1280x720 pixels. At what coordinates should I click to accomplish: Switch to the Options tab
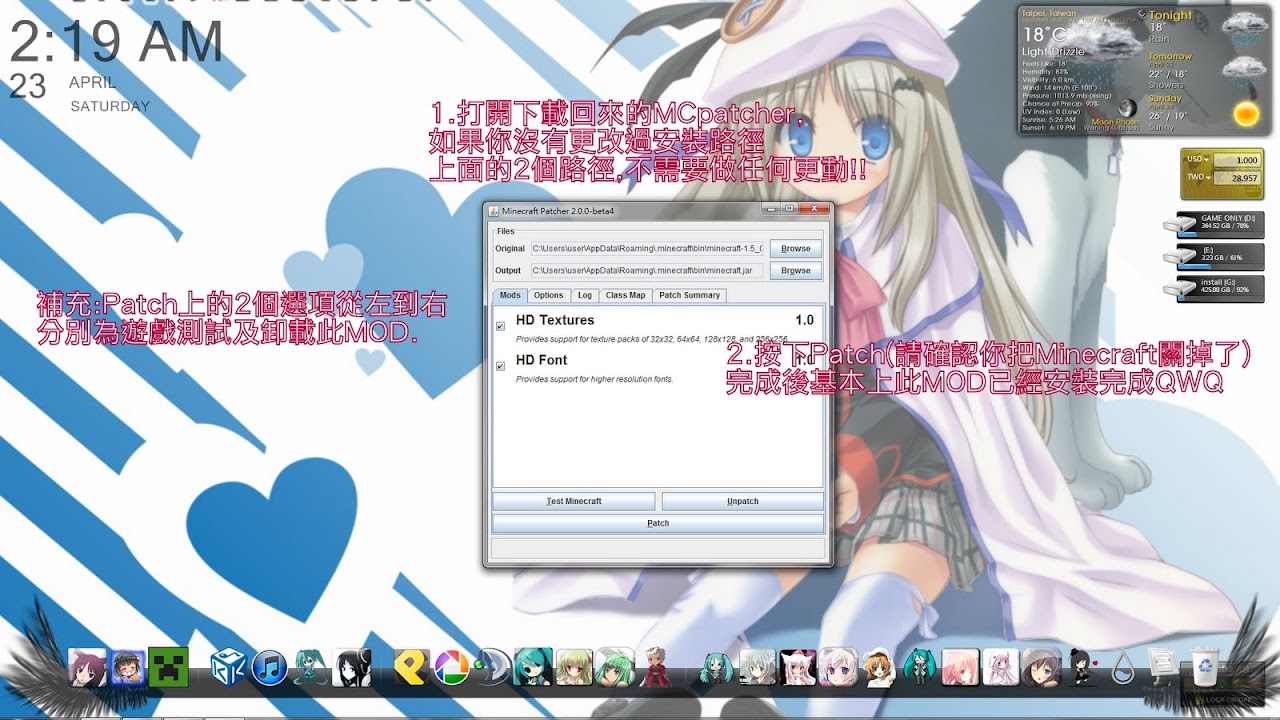[548, 295]
